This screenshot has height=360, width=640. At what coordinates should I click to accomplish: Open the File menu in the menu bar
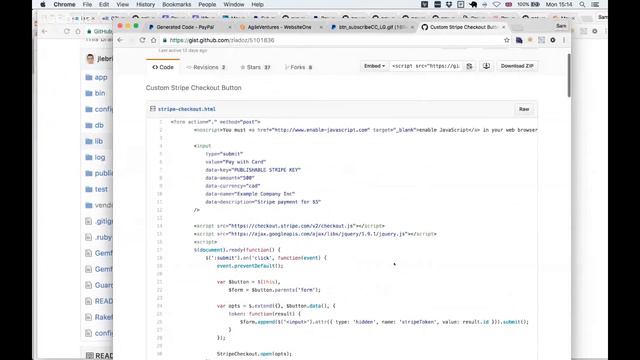click(x=87, y=4)
